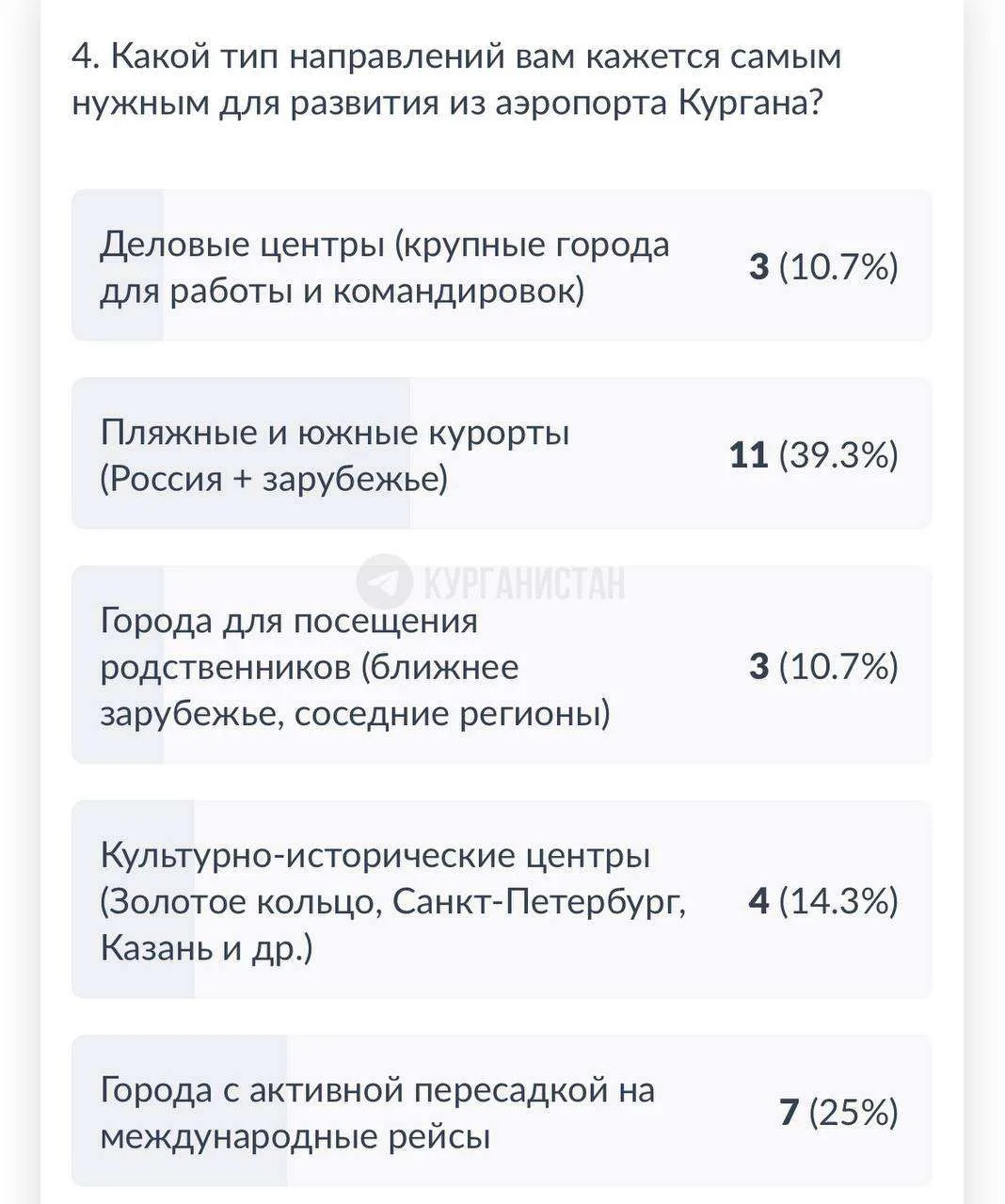Click the Telegram paper-plane watermark icon

[x=384, y=582]
